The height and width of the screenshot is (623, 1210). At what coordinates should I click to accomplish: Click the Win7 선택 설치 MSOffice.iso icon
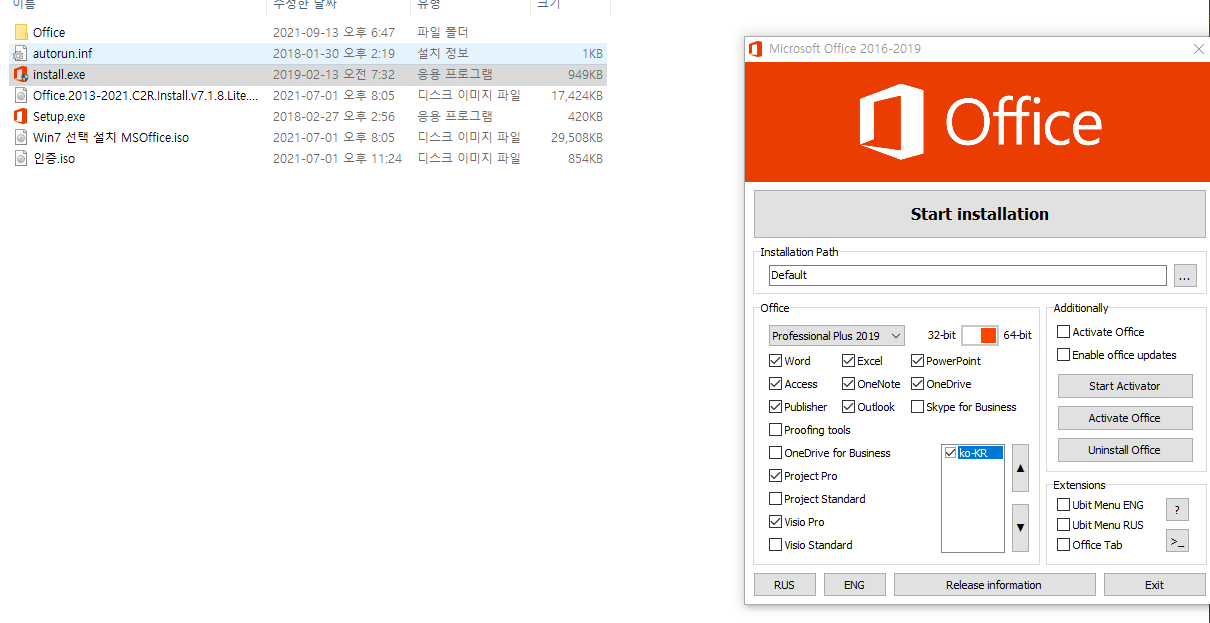(21, 137)
